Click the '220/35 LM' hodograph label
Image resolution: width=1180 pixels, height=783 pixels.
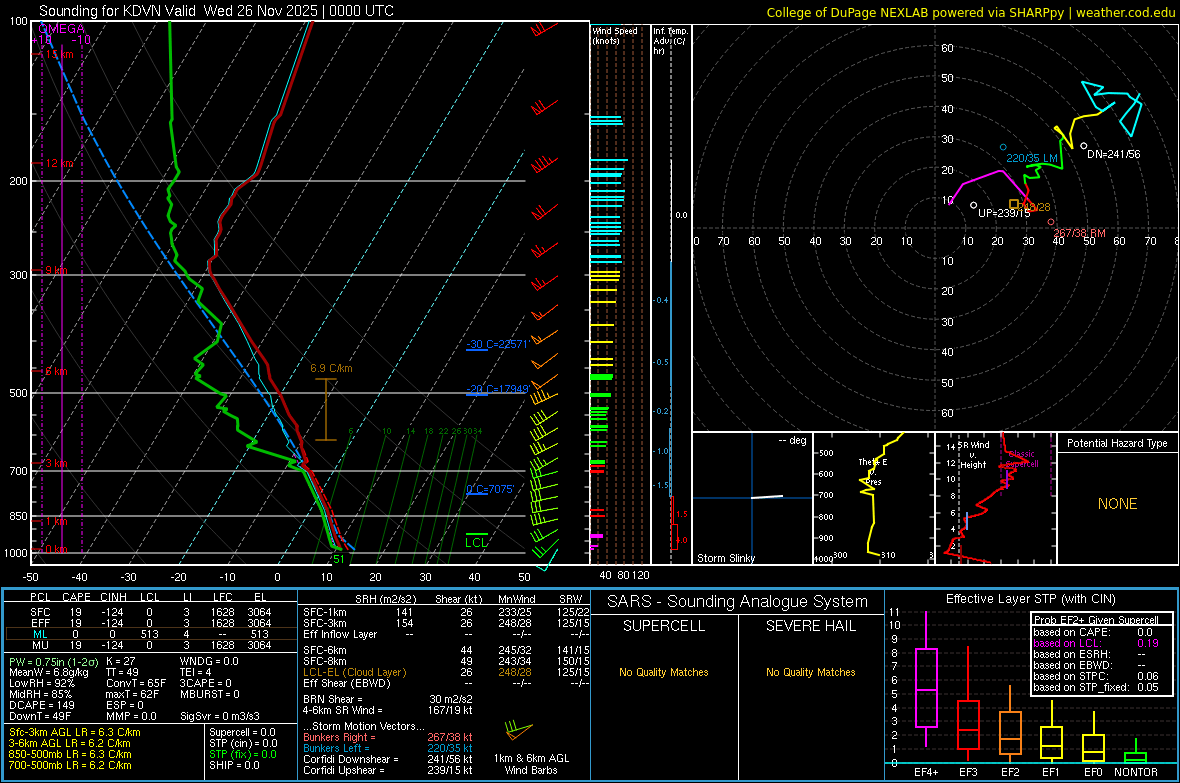point(1032,158)
